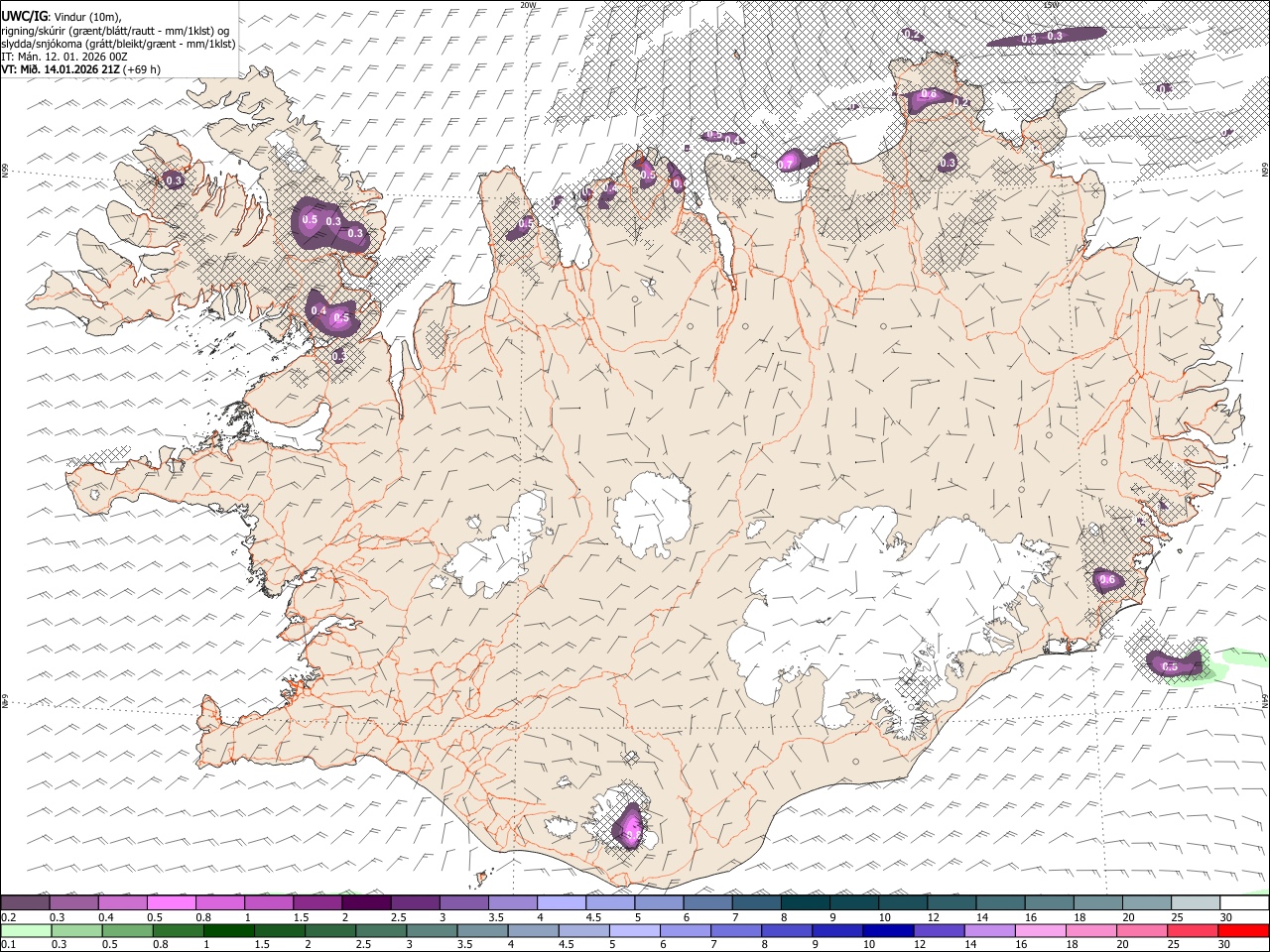
Task: Click the 'rigning/skúrir' legend description line
Action: (116, 31)
